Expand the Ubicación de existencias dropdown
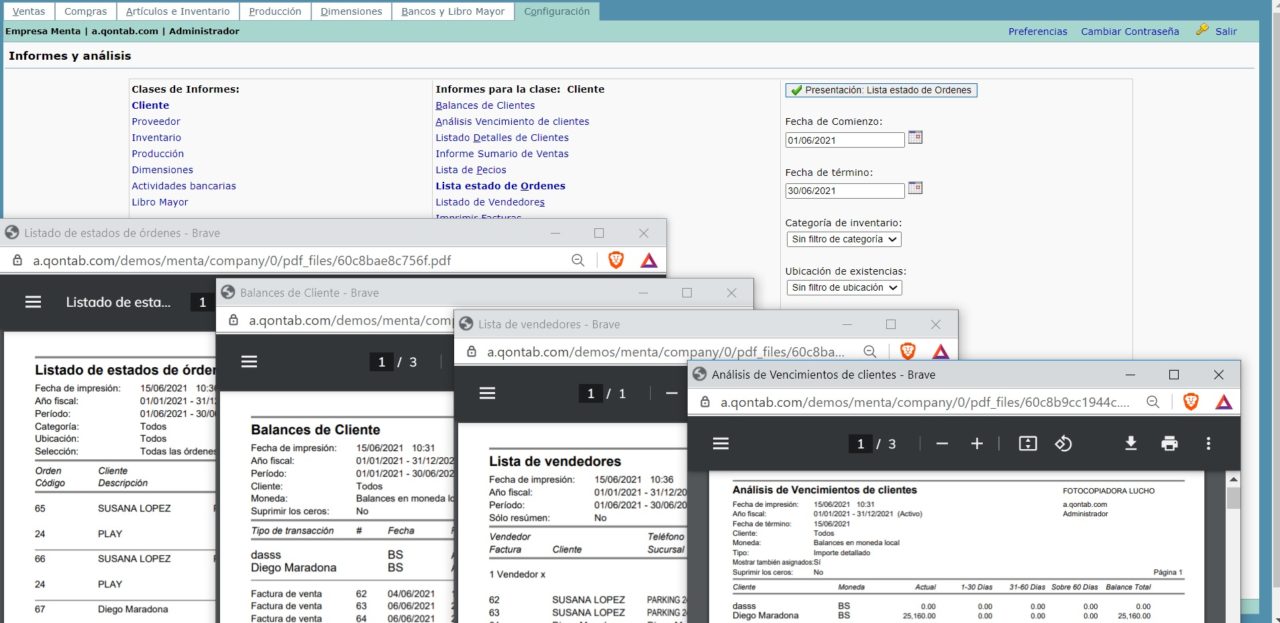 click(844, 287)
